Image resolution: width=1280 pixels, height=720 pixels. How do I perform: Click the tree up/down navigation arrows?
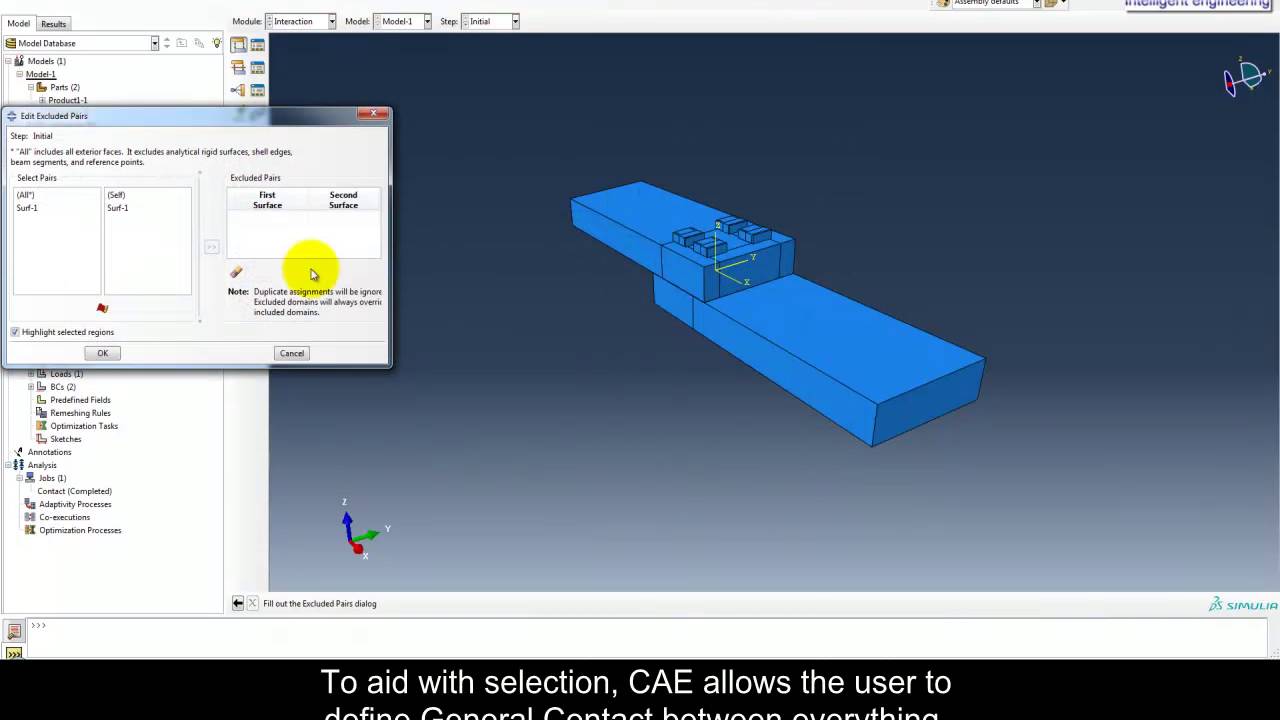(x=167, y=43)
